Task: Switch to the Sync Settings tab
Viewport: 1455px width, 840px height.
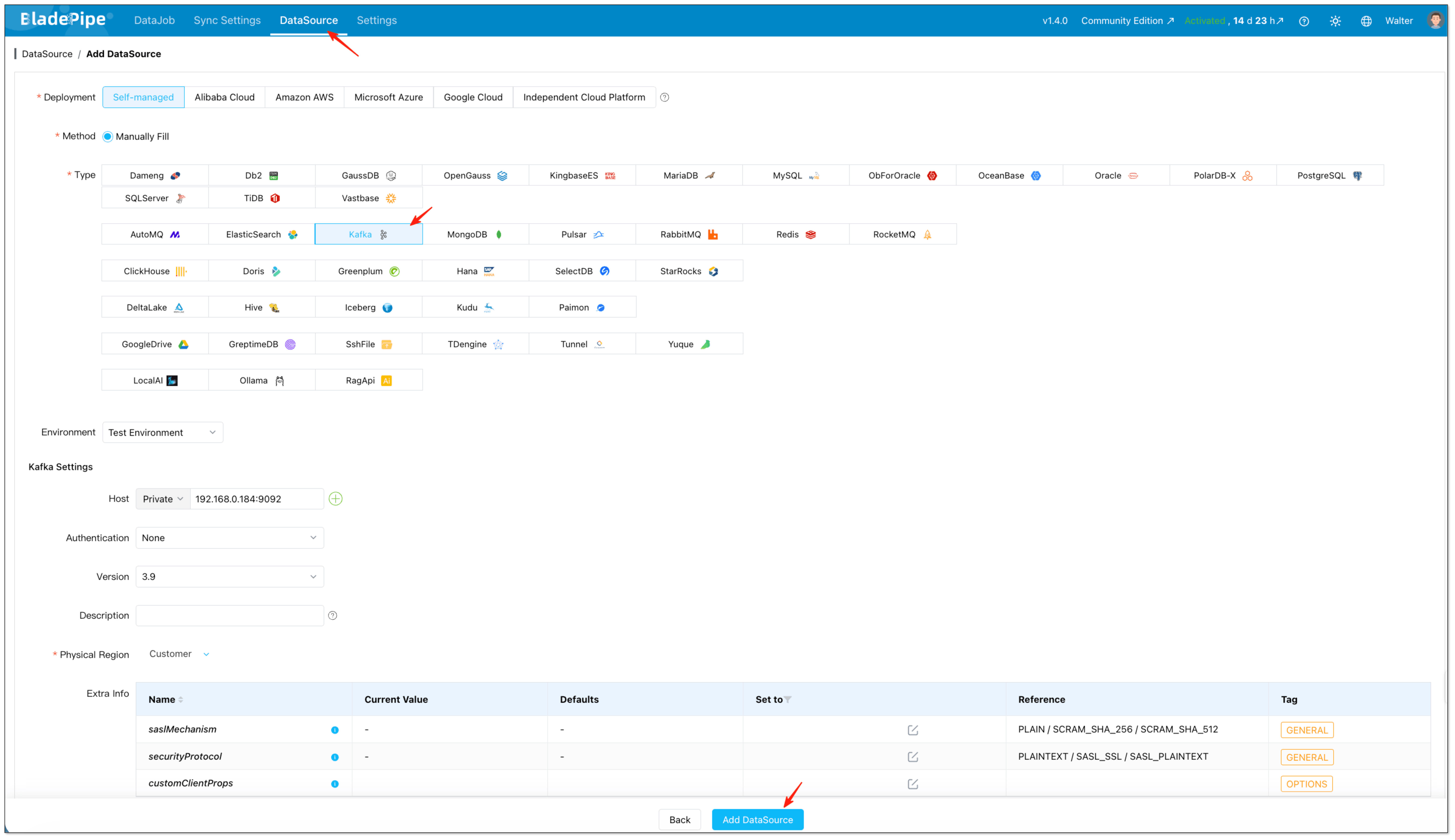Action: pos(227,20)
